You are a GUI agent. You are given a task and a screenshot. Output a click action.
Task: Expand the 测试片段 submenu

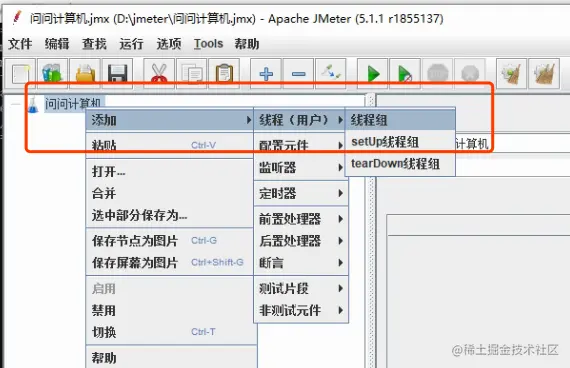coord(301,288)
